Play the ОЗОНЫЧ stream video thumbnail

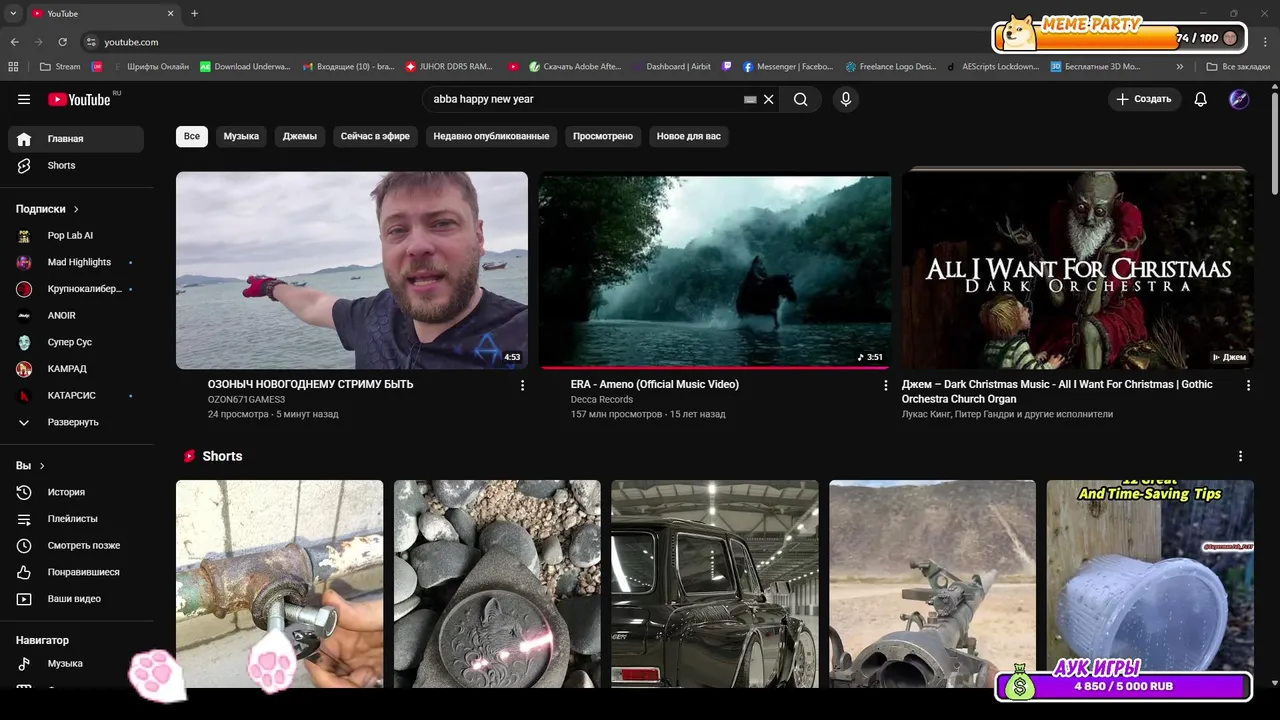tap(352, 270)
